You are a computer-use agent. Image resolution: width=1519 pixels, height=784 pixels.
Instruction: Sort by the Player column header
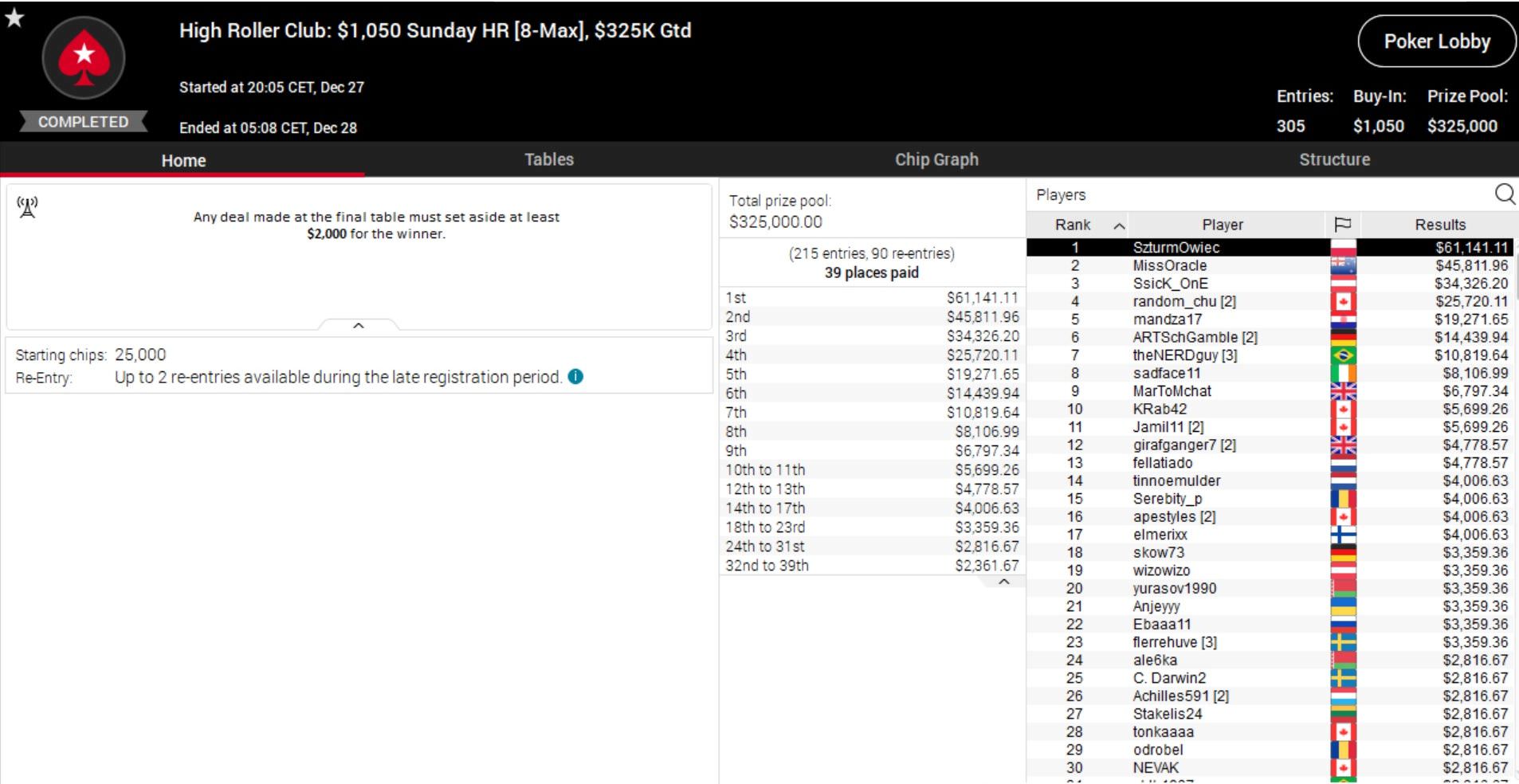coord(1222,225)
